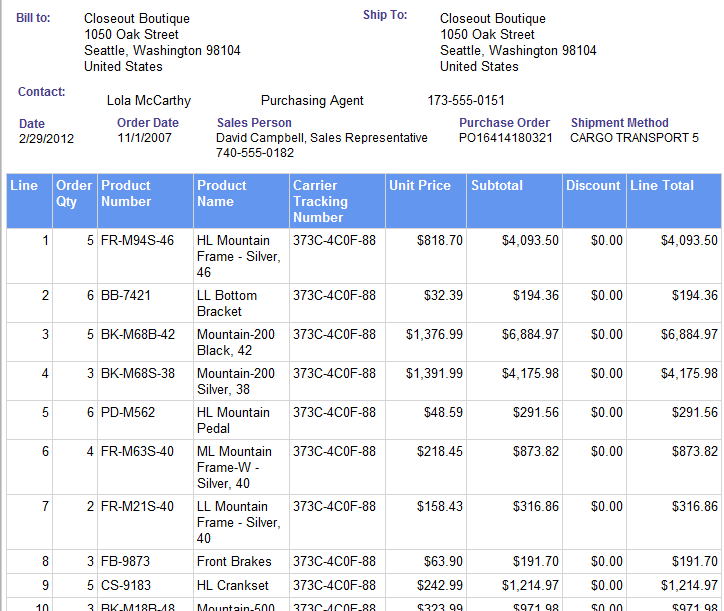Click the Product Number column header
The height and width of the screenshot is (611, 724).
[145, 201]
